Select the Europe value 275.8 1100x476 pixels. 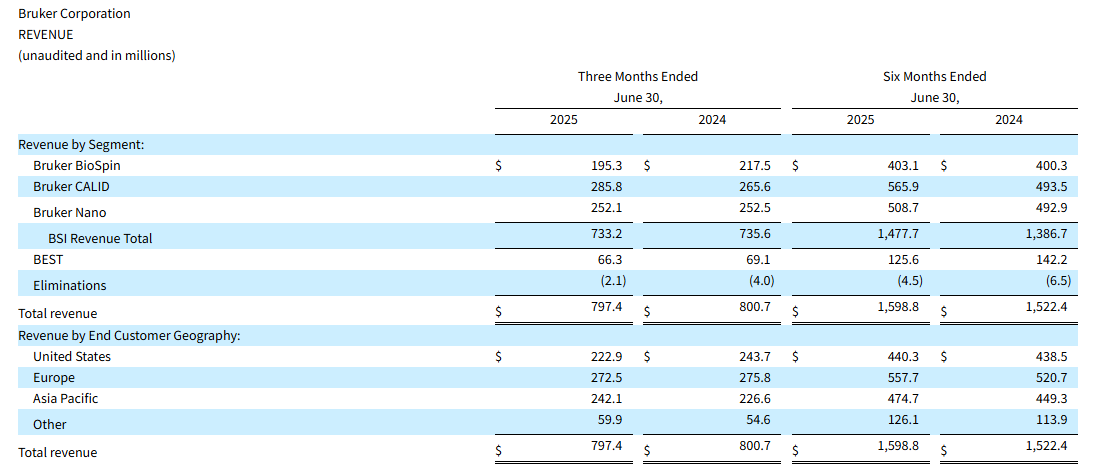[756, 378]
